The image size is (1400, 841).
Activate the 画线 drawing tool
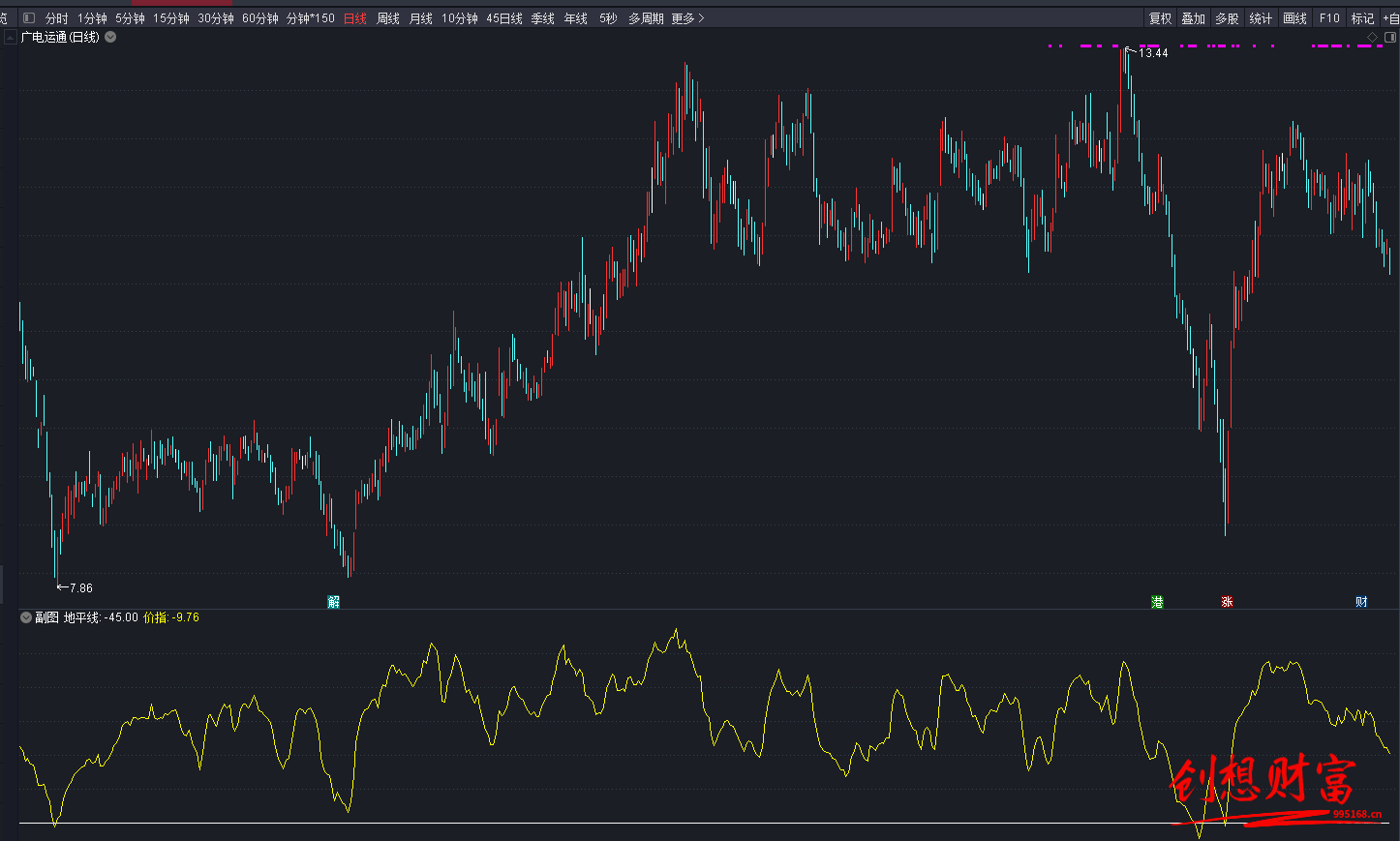[1294, 18]
